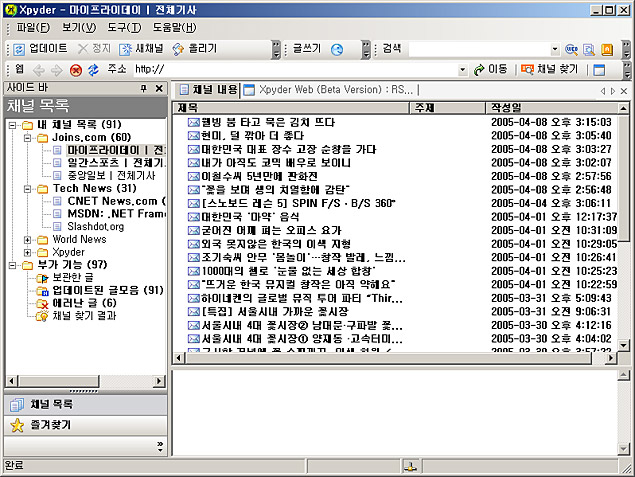Collapse the Joins.com channel folder
Viewport: 635px width, 477px height.
pyautogui.click(x=27, y=137)
